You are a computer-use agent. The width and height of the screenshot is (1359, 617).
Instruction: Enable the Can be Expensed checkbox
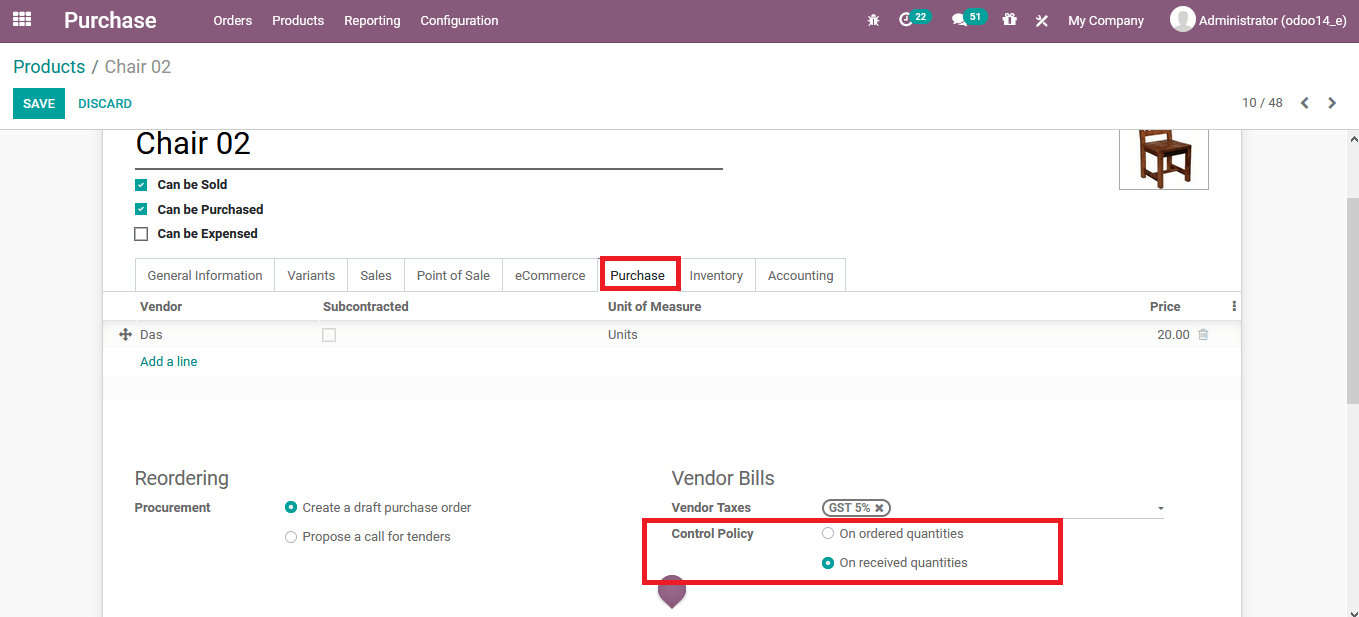coord(141,234)
